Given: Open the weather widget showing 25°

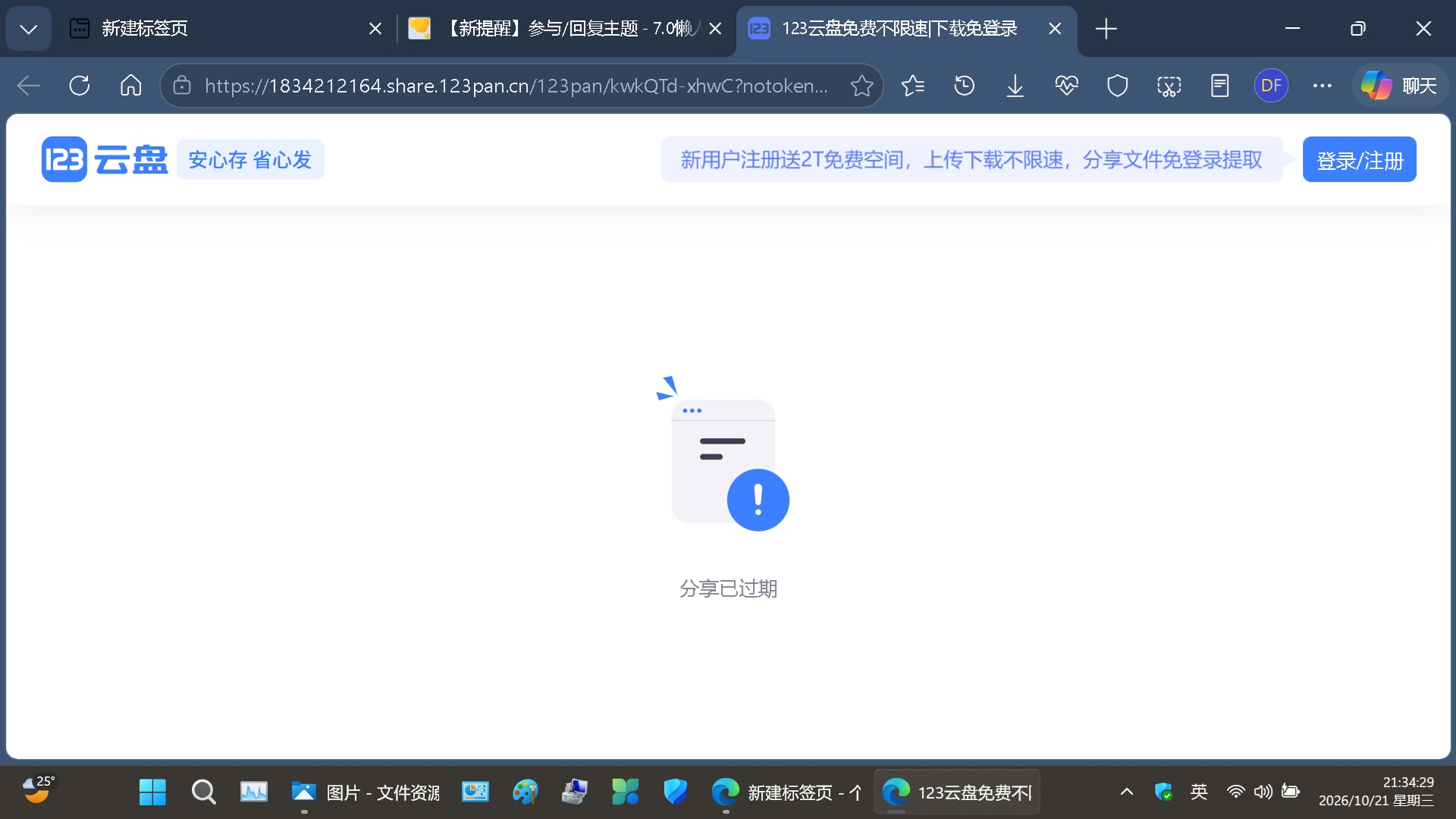Looking at the screenshot, I should pos(38,790).
